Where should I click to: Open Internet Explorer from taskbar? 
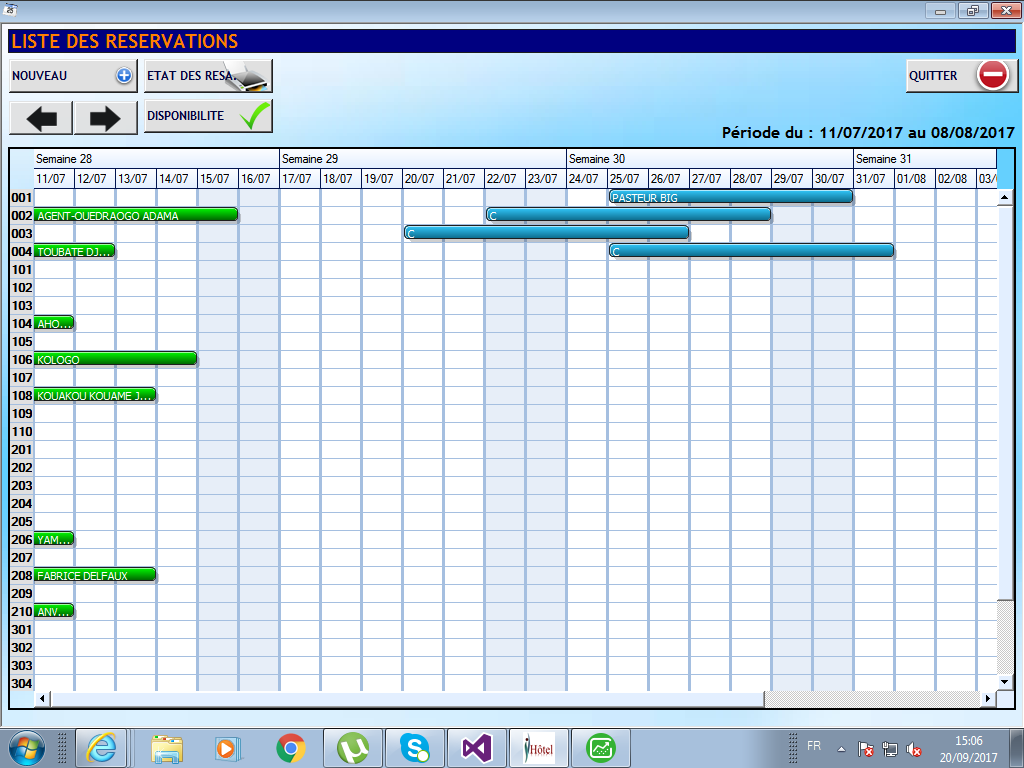(101, 748)
